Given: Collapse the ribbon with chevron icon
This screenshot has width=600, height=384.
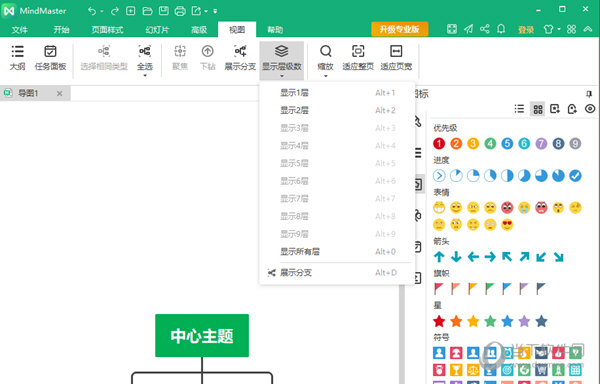Looking at the screenshot, I should coord(588,29).
